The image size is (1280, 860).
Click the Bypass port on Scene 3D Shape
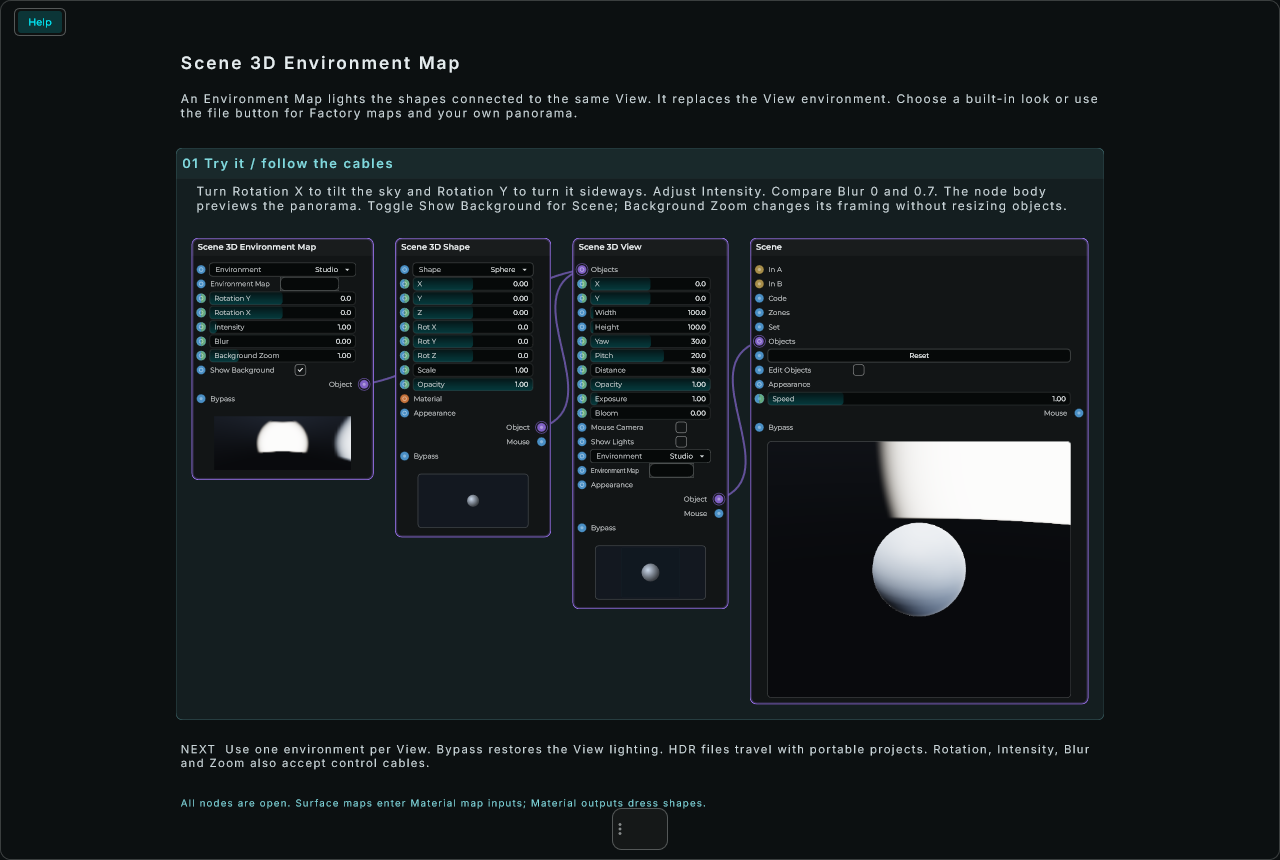click(405, 456)
